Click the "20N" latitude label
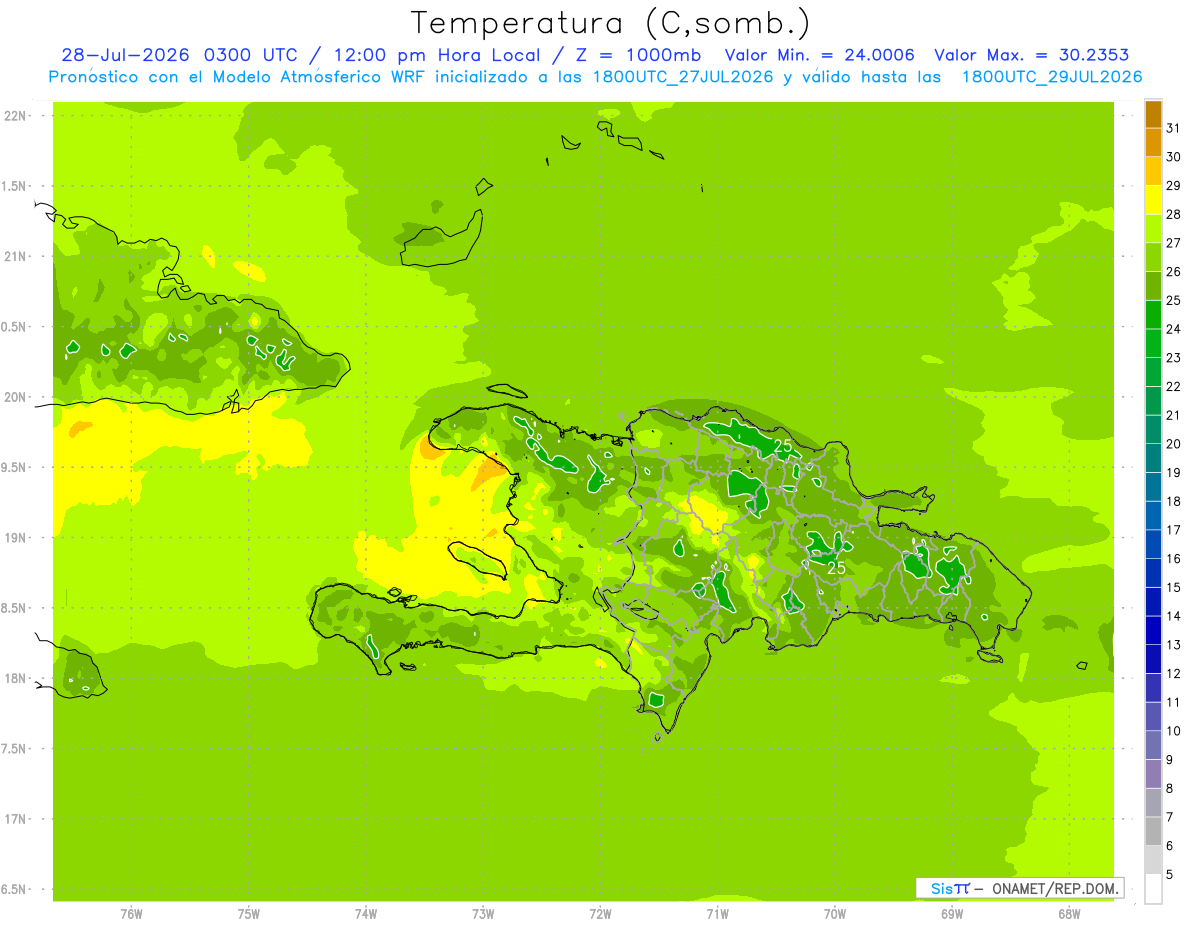The image size is (1200, 927). 15,397
